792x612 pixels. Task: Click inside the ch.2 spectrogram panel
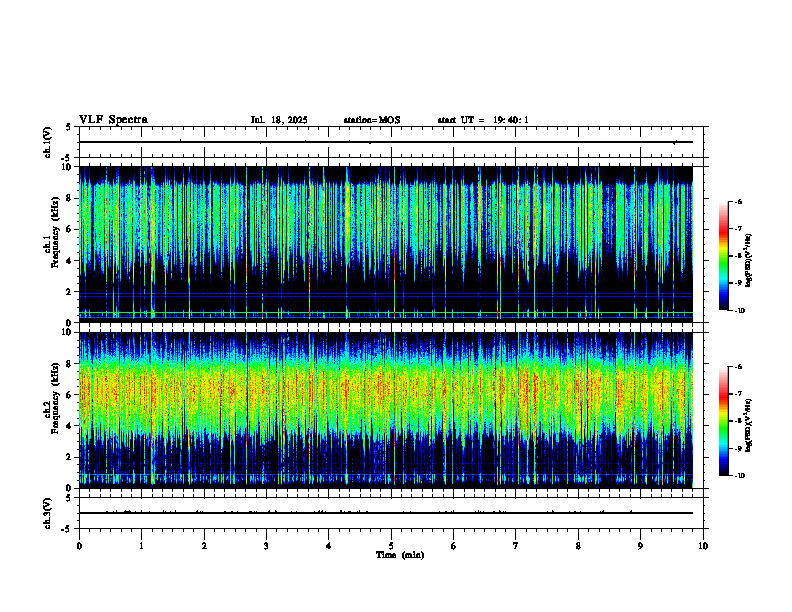click(385, 410)
